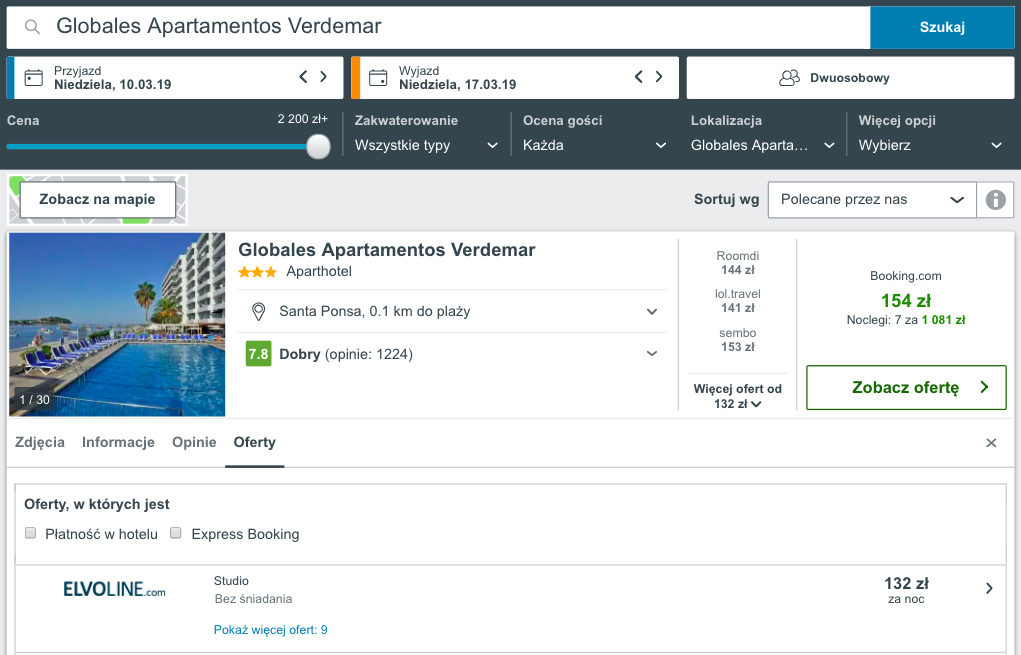
Task: Move check-out date to previous day
Action: click(639, 77)
